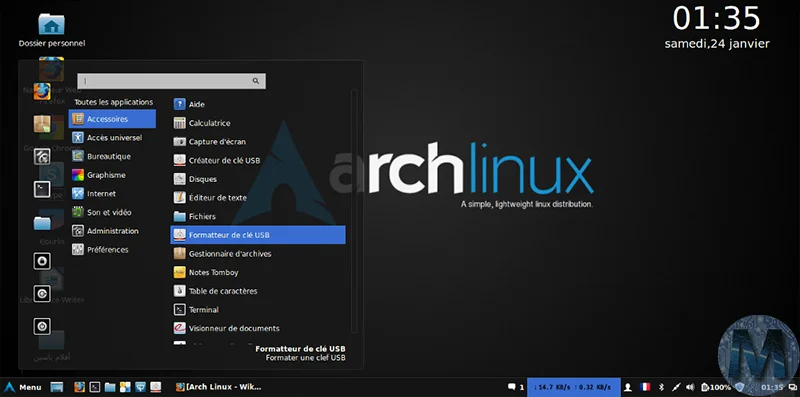The height and width of the screenshot is (397, 800).
Task: Select Toutes les applications
Action: (113, 102)
